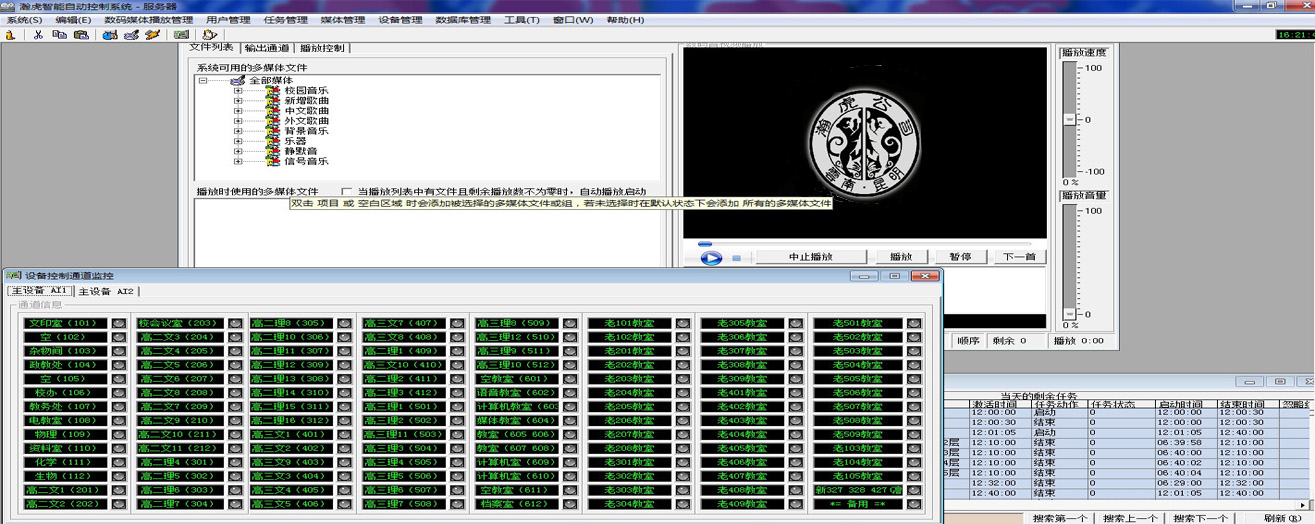Click the Copy icon in the toolbar
The width and height of the screenshot is (1315, 524).
click(x=59, y=35)
